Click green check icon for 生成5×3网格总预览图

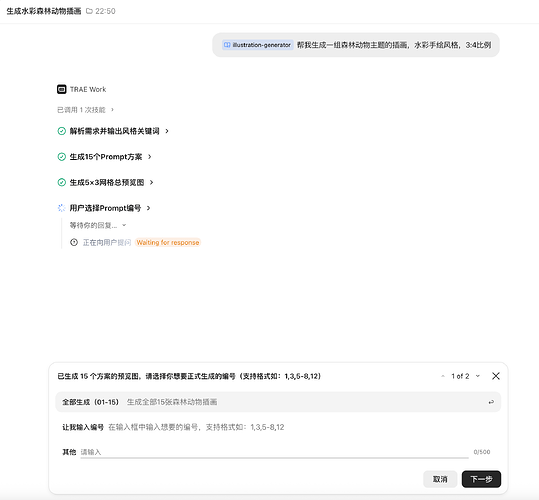pyautogui.click(x=62, y=182)
